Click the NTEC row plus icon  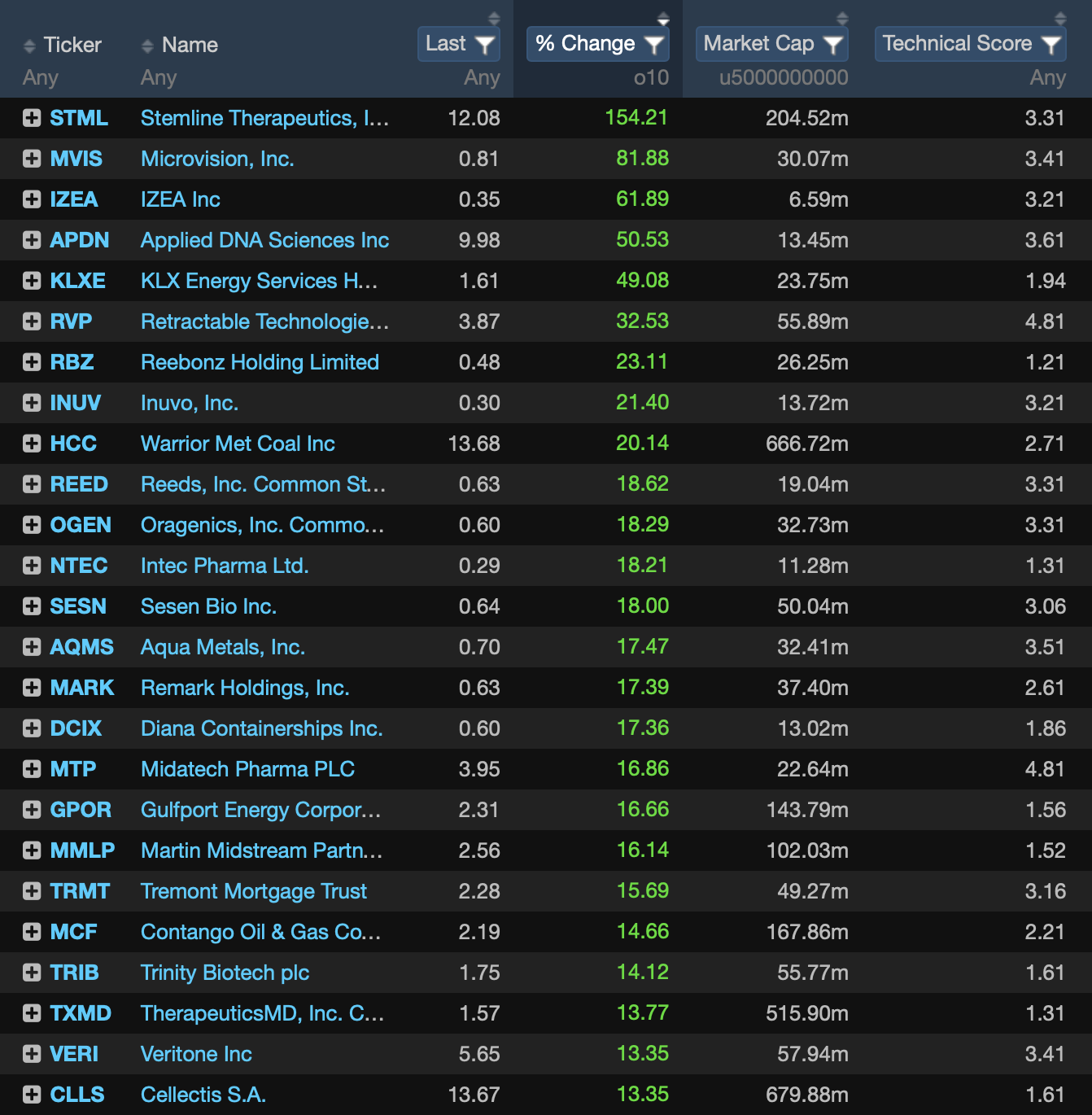coord(32,566)
